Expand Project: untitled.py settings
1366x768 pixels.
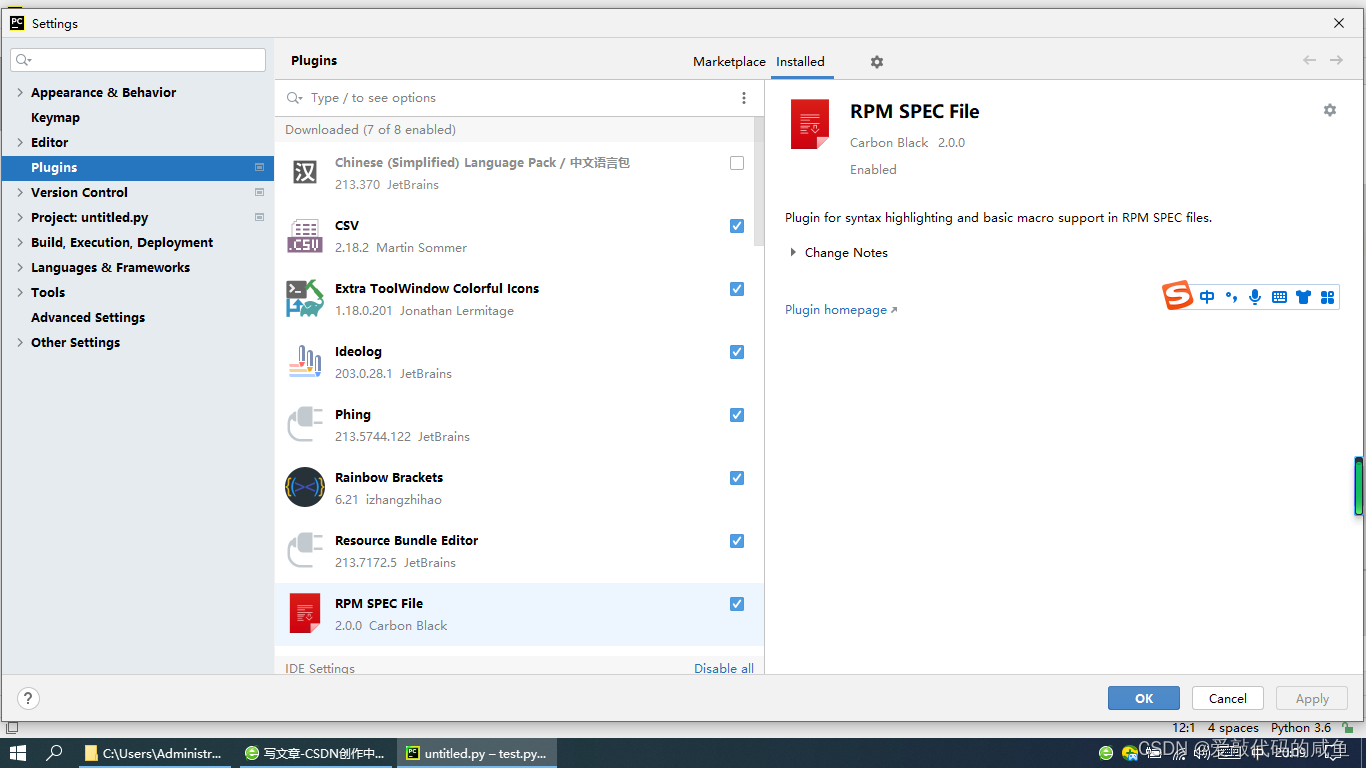click(20, 217)
